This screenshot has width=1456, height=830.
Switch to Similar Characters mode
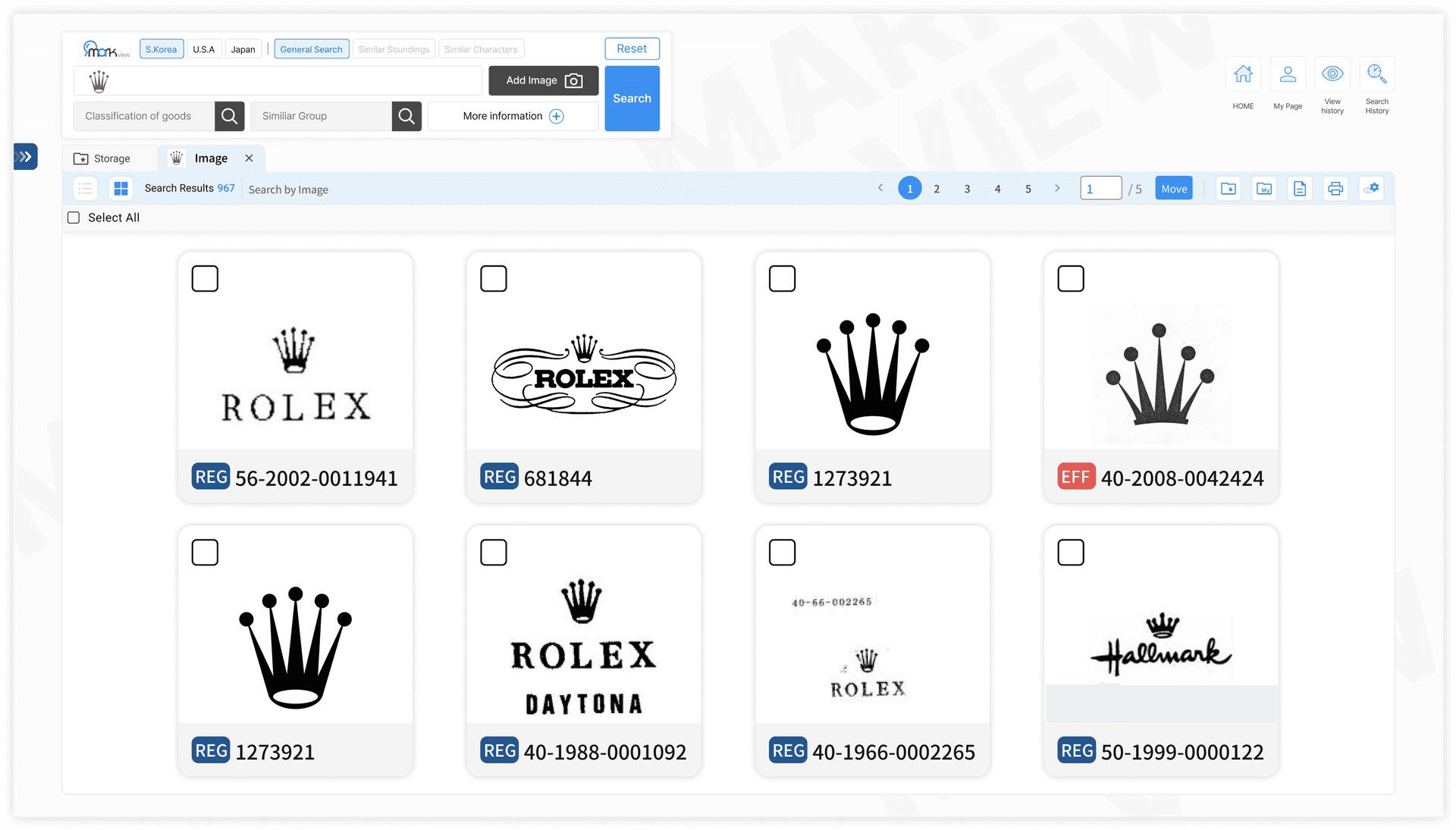(481, 49)
